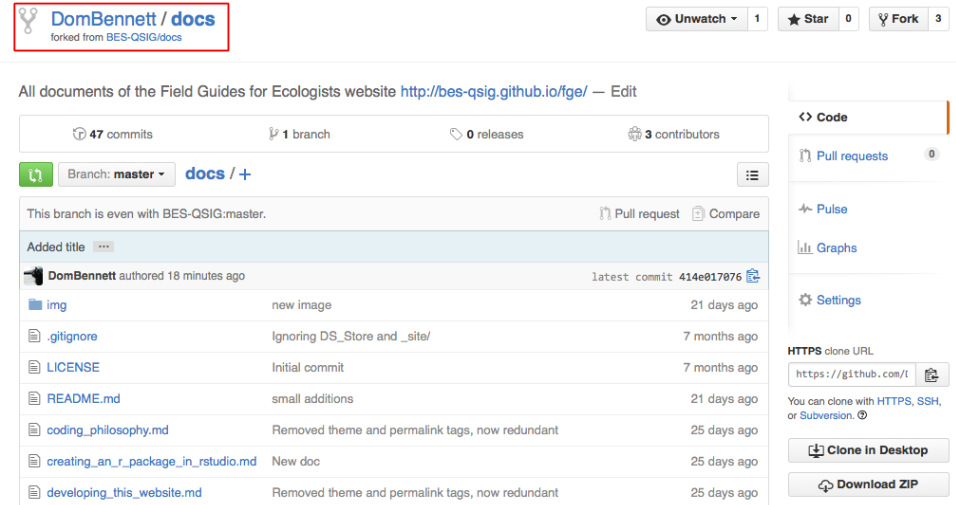
Task: Open the .gitignore file
Action: pyautogui.click(x=72, y=336)
